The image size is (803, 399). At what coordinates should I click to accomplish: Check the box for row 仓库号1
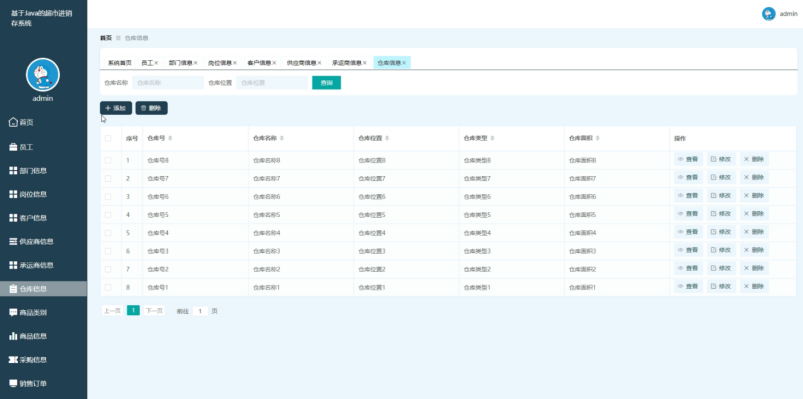pyautogui.click(x=108, y=287)
